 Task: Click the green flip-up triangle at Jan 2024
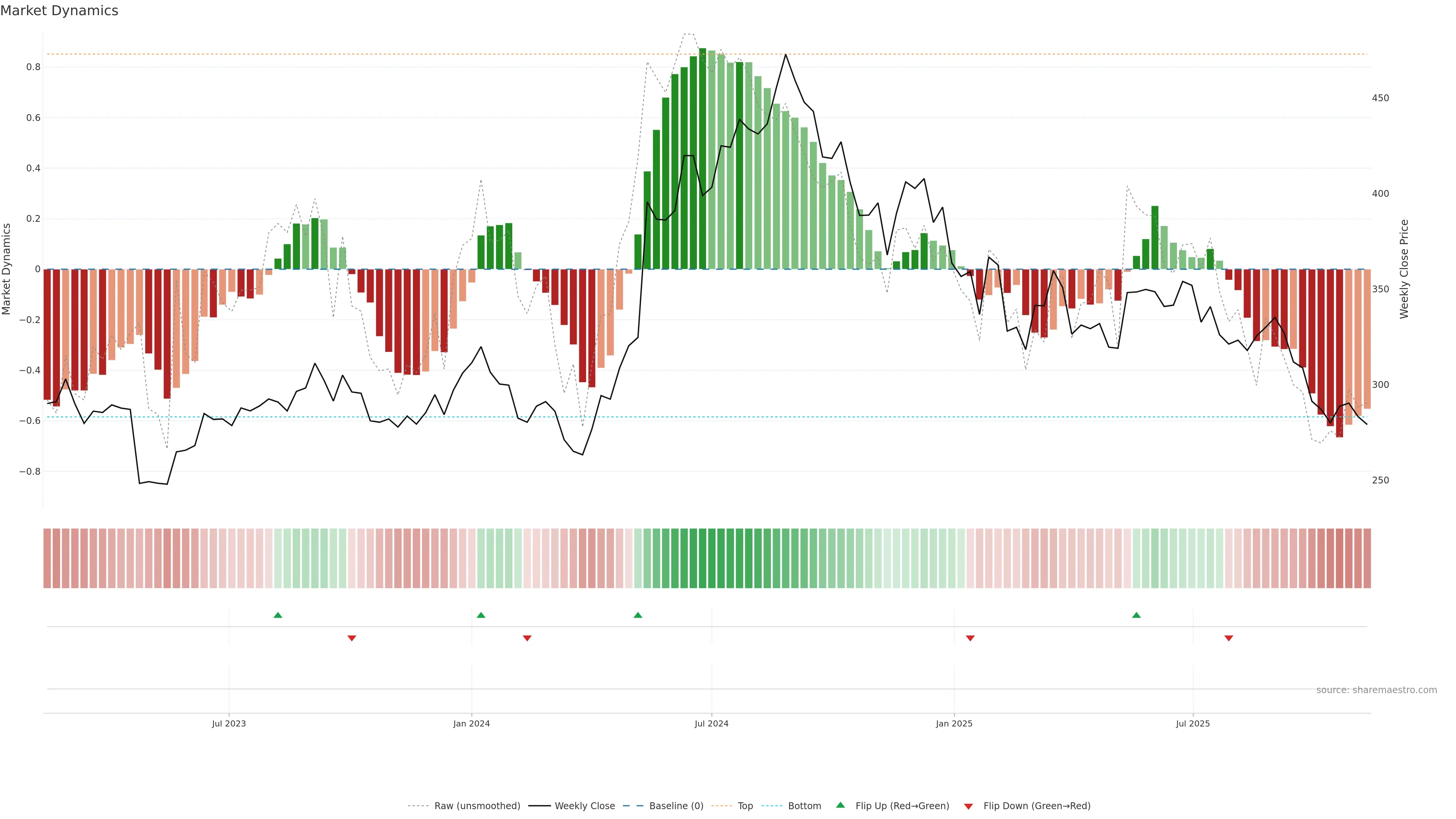[x=481, y=615]
